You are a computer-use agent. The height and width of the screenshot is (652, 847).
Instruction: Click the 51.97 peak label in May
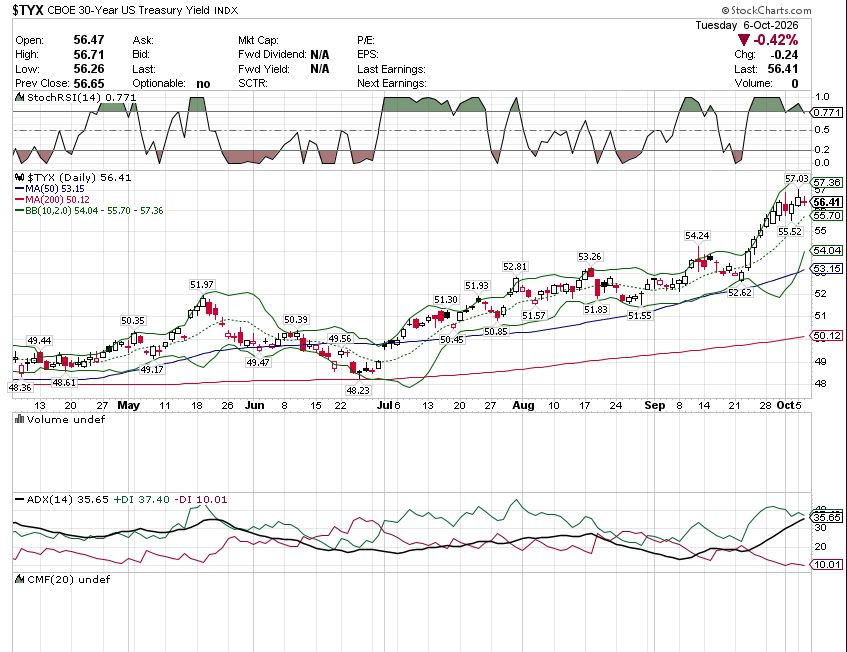pyautogui.click(x=201, y=285)
